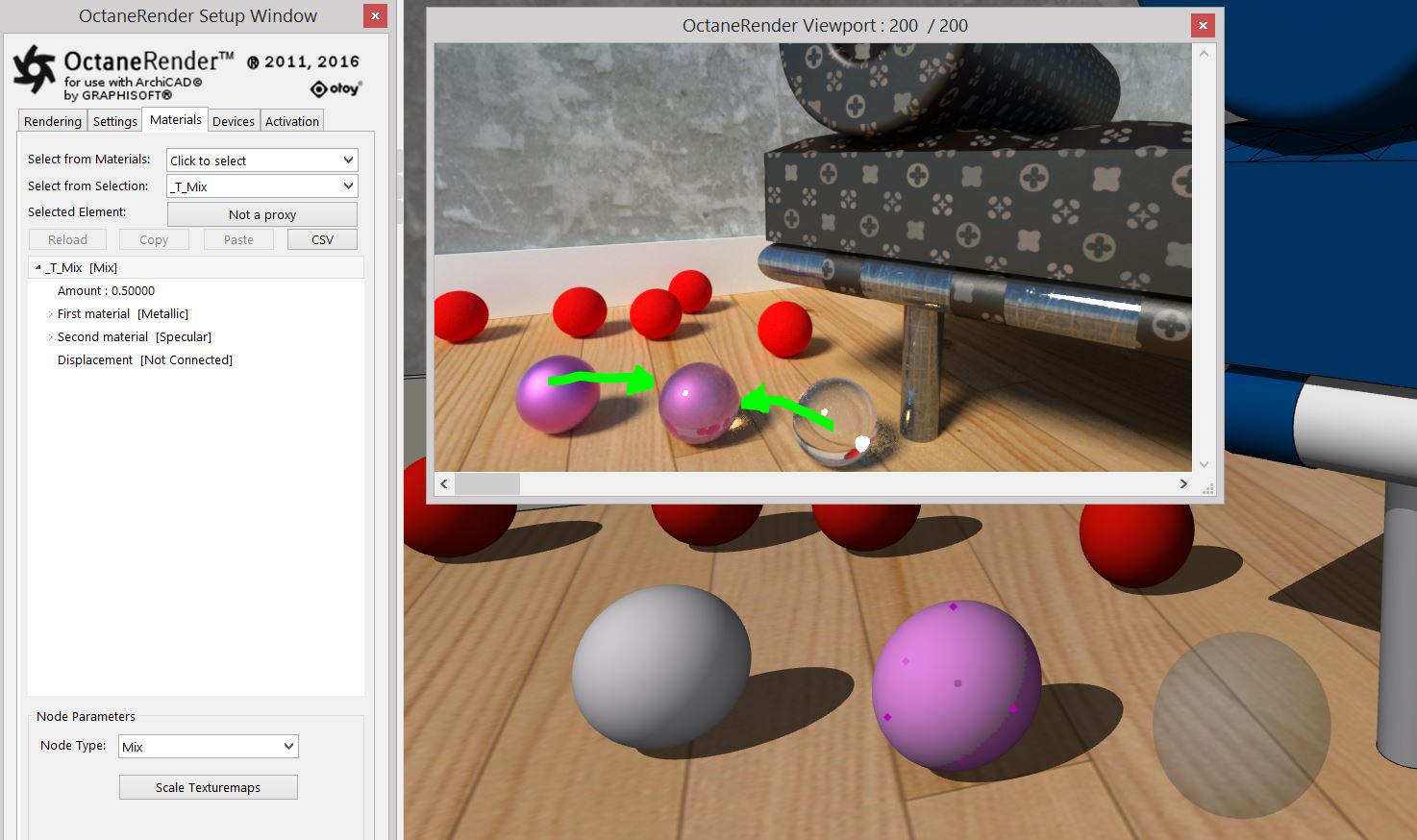
Task: Expand the Second material [Specular] node
Action: point(50,337)
